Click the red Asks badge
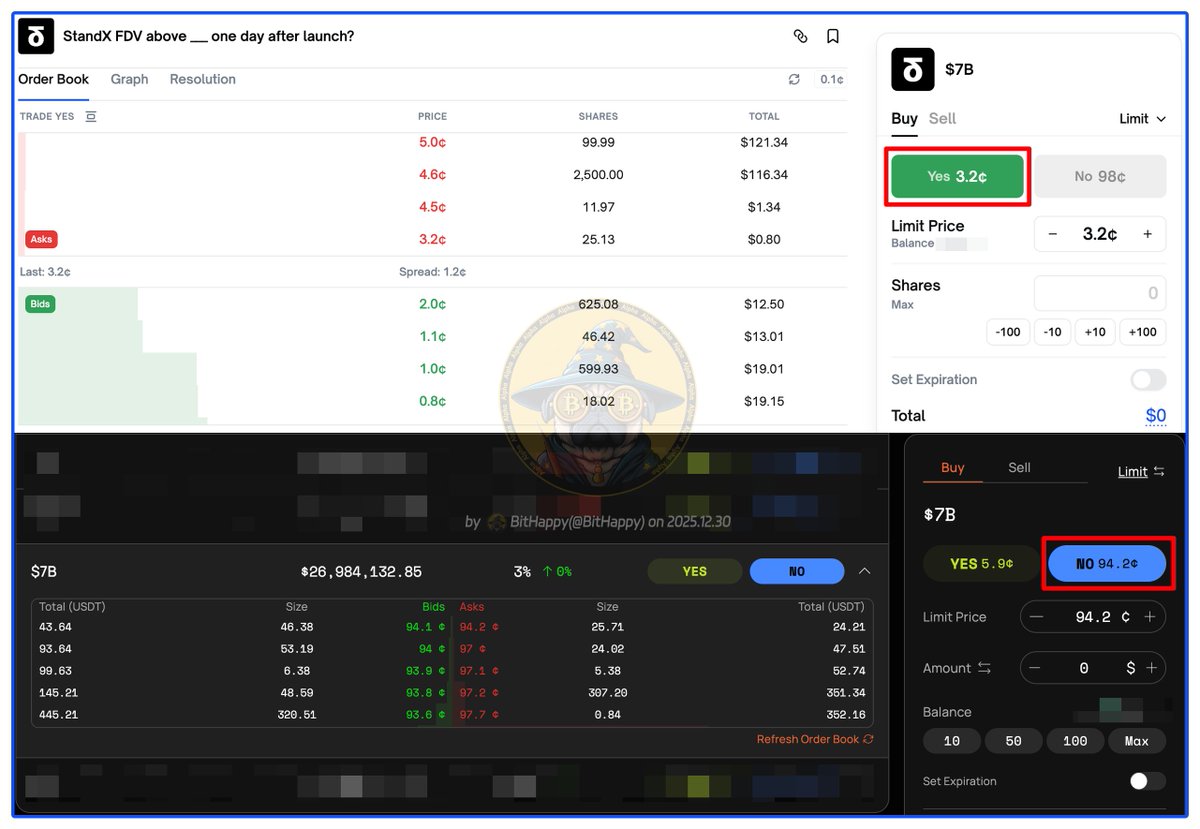 [42, 239]
